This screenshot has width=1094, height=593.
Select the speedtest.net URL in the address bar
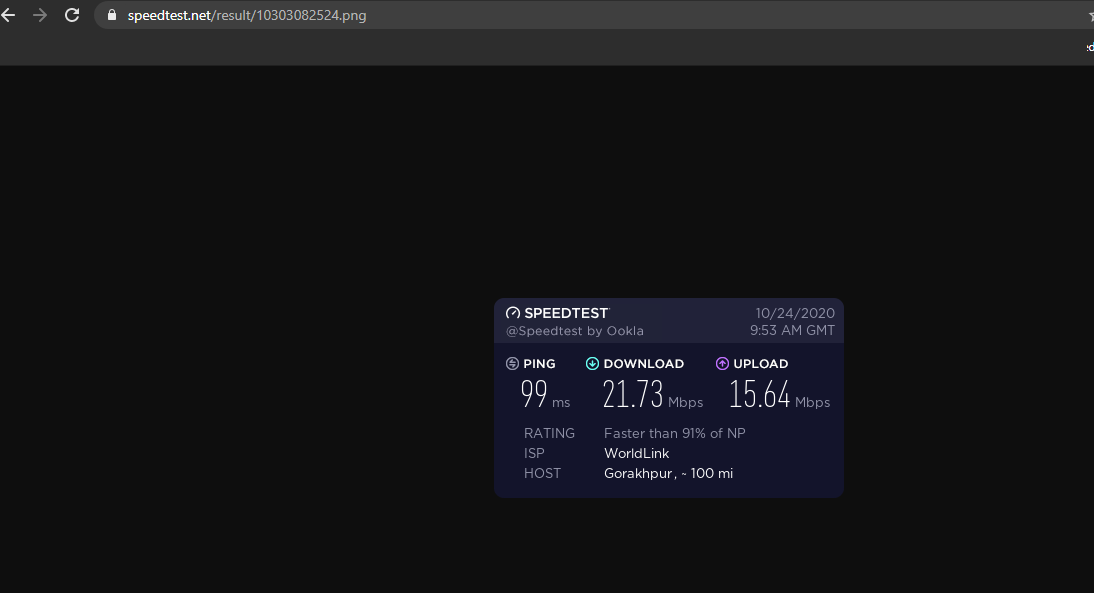(247, 15)
